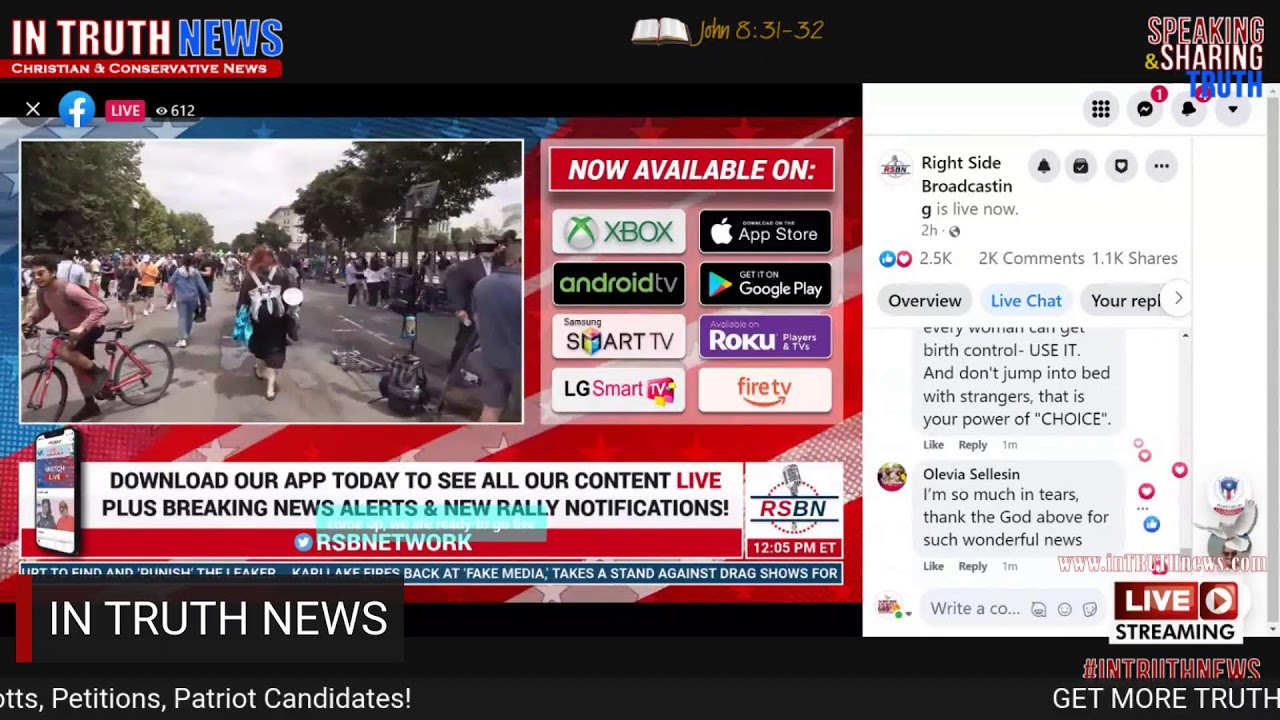This screenshot has width=1280, height=720.
Task: Click the shield icon next to the page name
Action: click(1121, 166)
